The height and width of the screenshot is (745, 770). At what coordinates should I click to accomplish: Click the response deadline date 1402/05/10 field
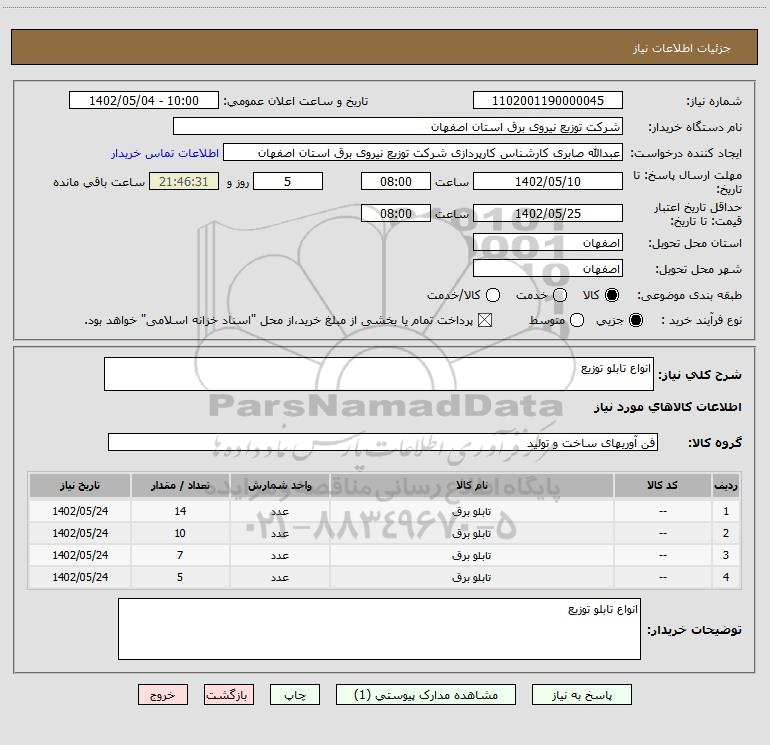pyautogui.click(x=548, y=181)
